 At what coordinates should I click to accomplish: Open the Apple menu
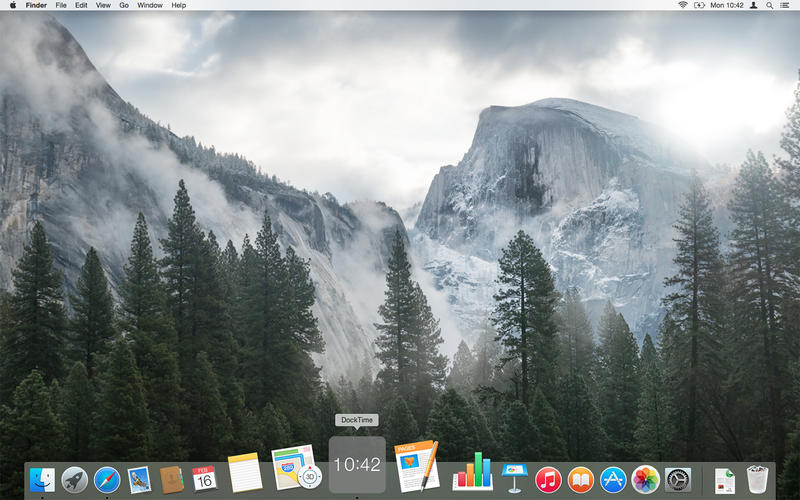(10, 5)
